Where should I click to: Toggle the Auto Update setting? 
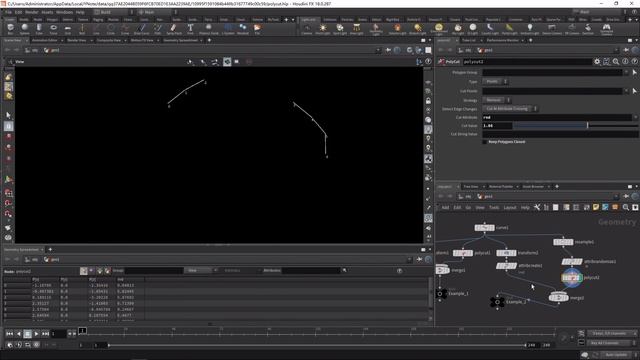click(x=616, y=355)
